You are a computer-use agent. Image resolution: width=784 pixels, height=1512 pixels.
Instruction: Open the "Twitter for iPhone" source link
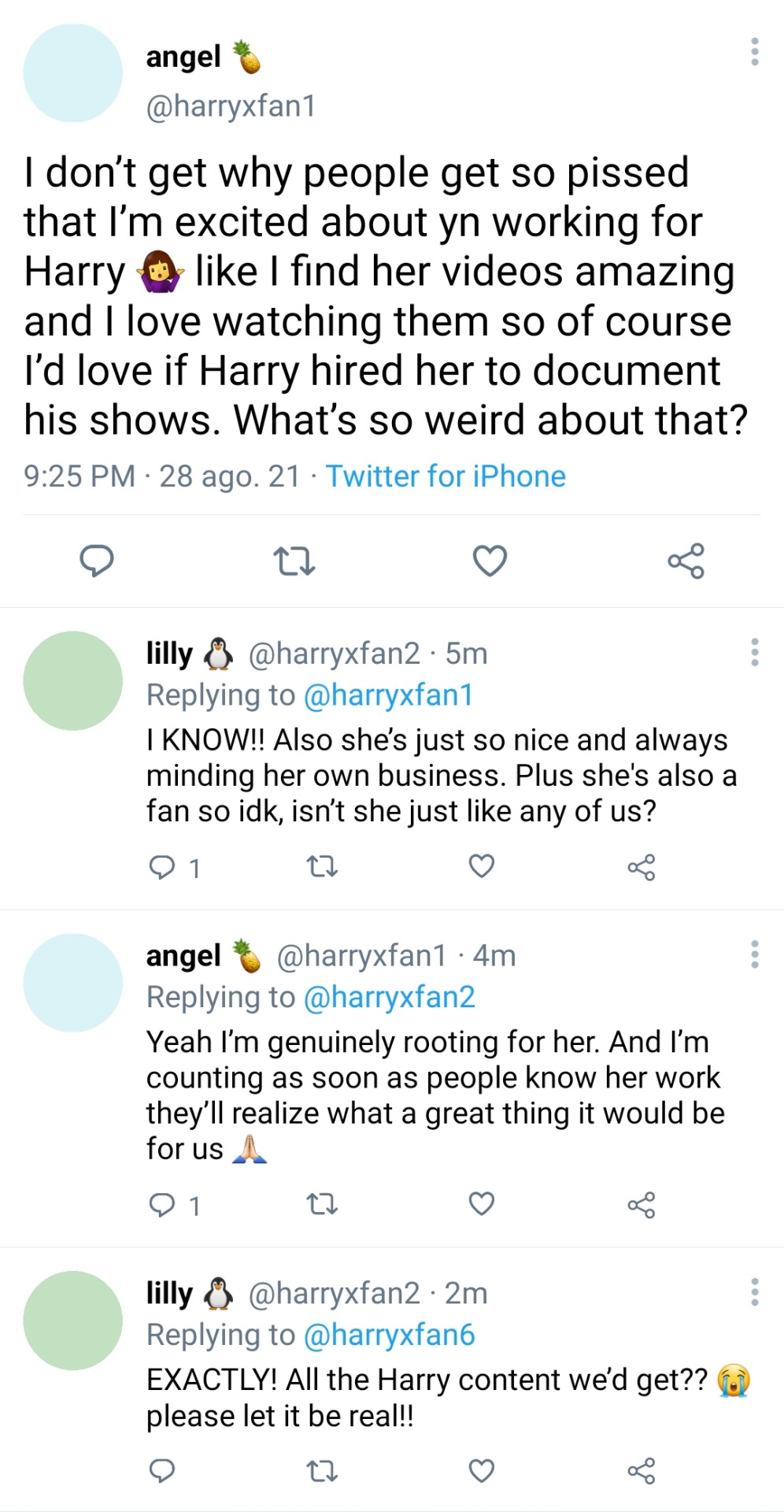click(x=446, y=476)
